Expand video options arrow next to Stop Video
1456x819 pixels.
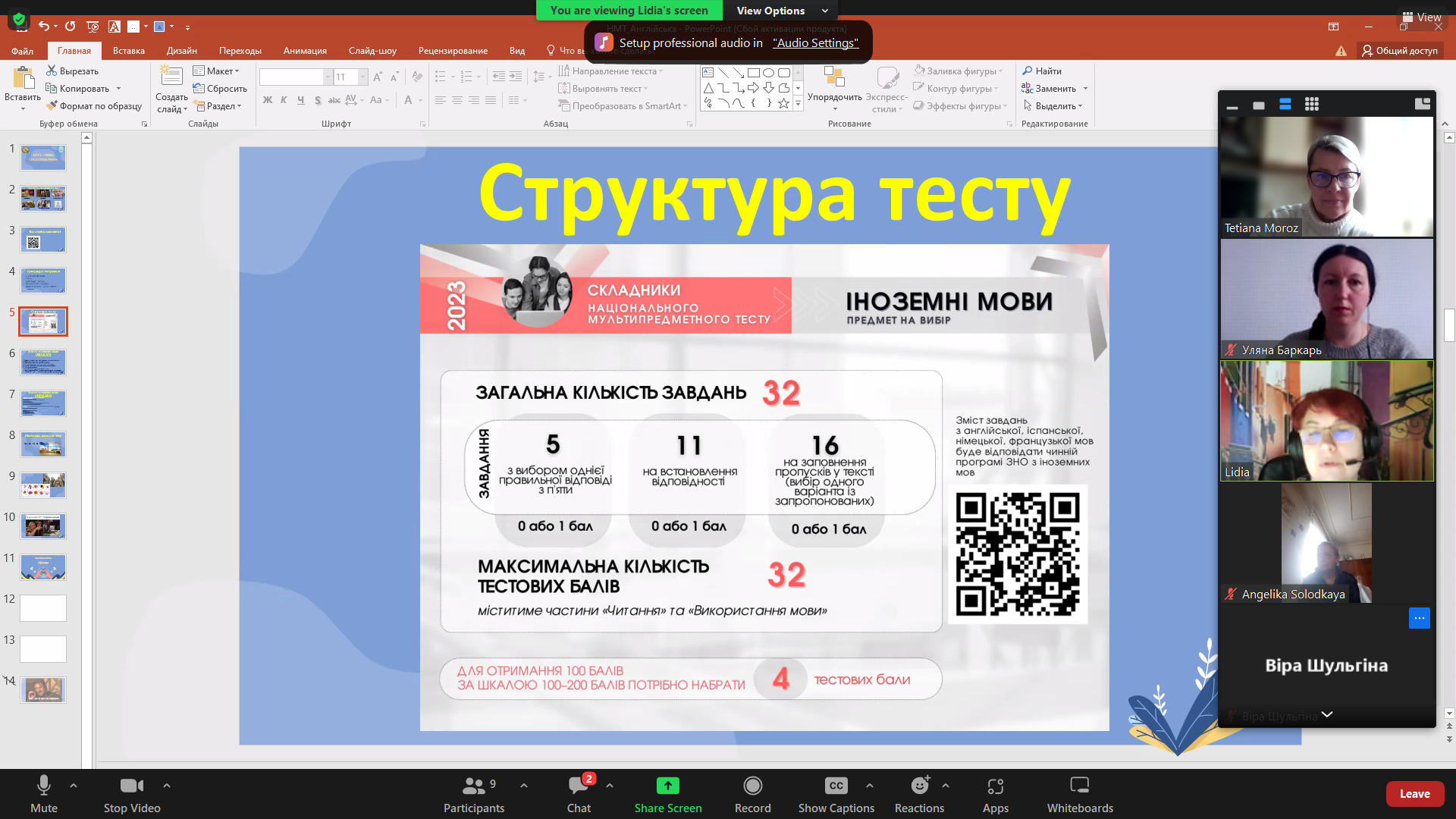click(167, 786)
